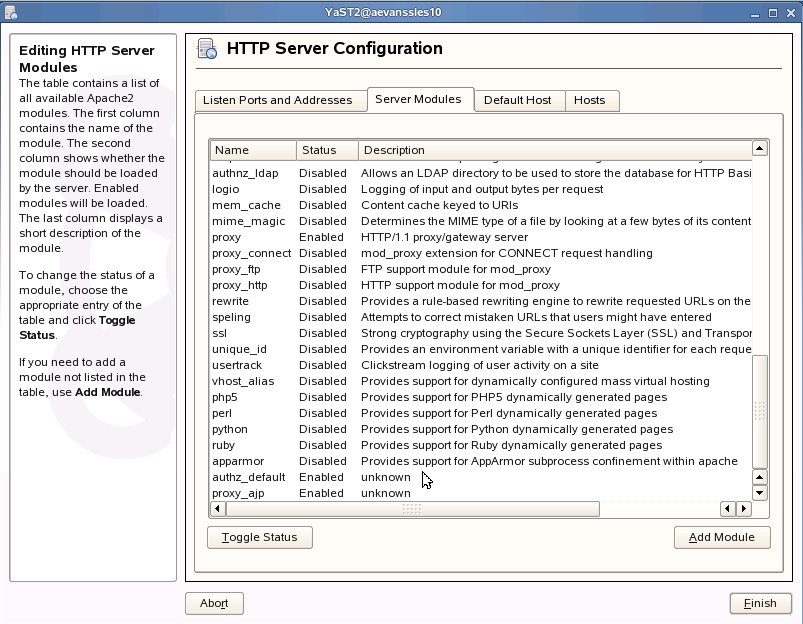Screen dimensions: 803x624
Task: Click the Finish button
Action: (x=760, y=604)
